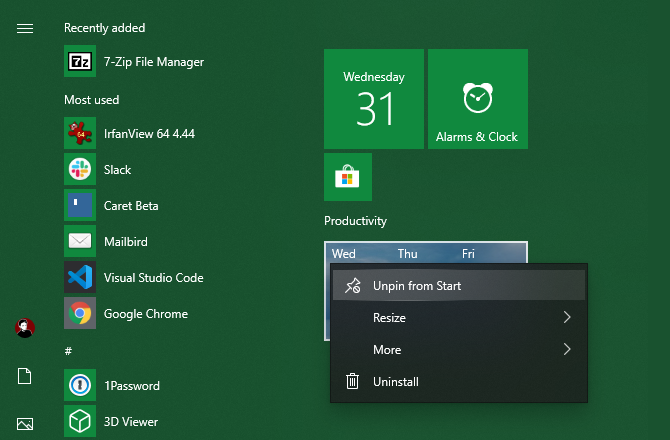Click the Microsoft Store tile
This screenshot has width=670, height=440.
[348, 177]
